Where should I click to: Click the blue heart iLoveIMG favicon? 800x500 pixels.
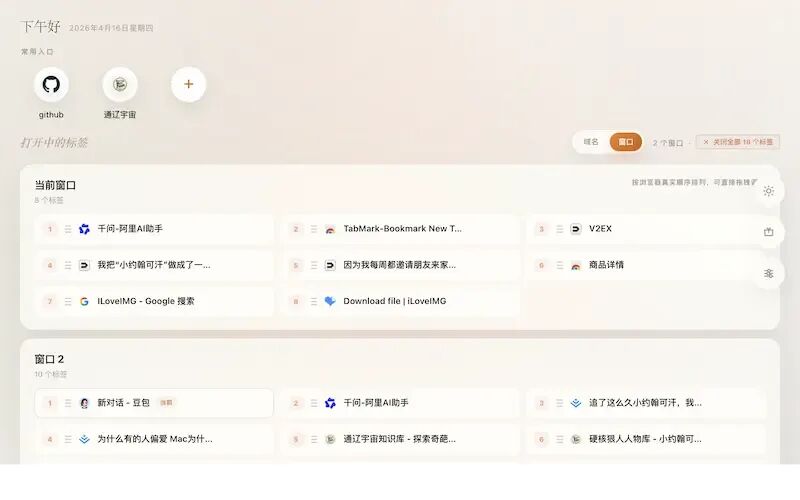click(x=330, y=302)
